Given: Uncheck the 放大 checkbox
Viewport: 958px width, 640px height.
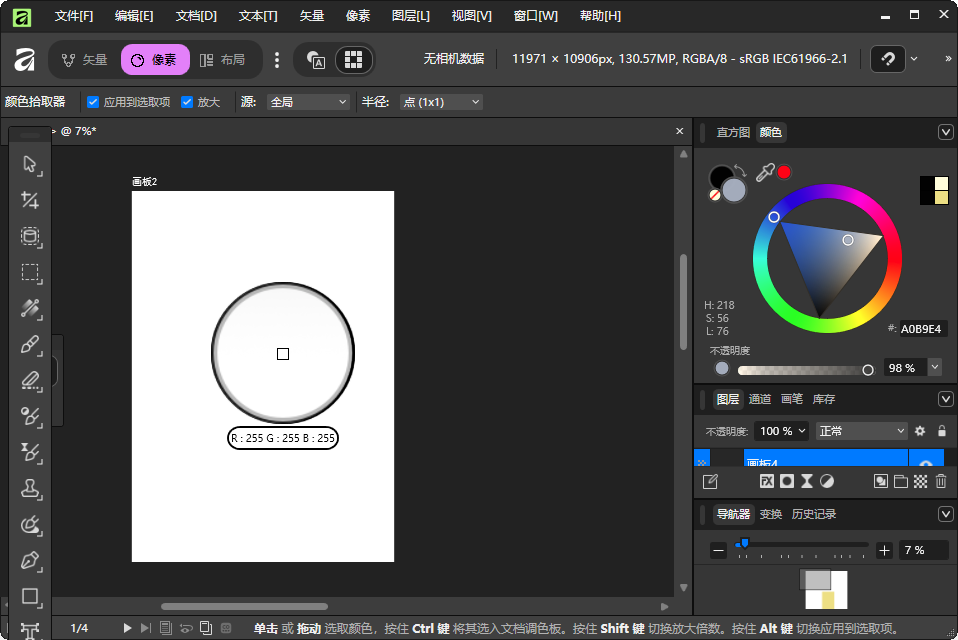Looking at the screenshot, I should click(x=187, y=102).
